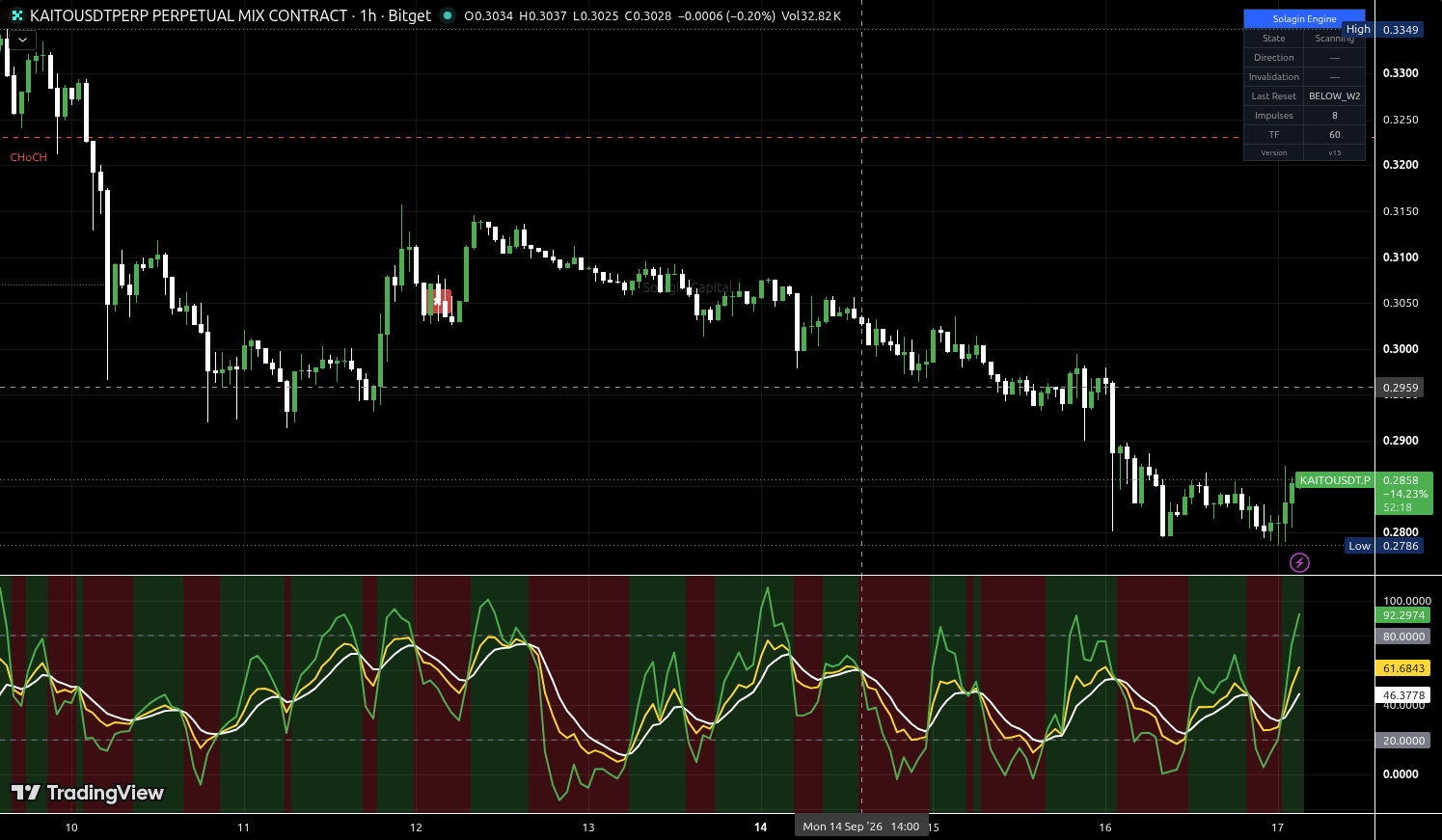Screen dimensions: 1442x840
Task: Click the 0.2800 price scale label
Action: 1401,532
